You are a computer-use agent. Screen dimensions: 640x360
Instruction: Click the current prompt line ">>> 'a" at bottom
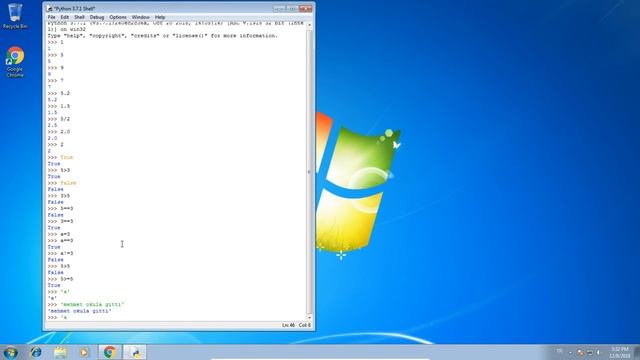click(x=57, y=317)
